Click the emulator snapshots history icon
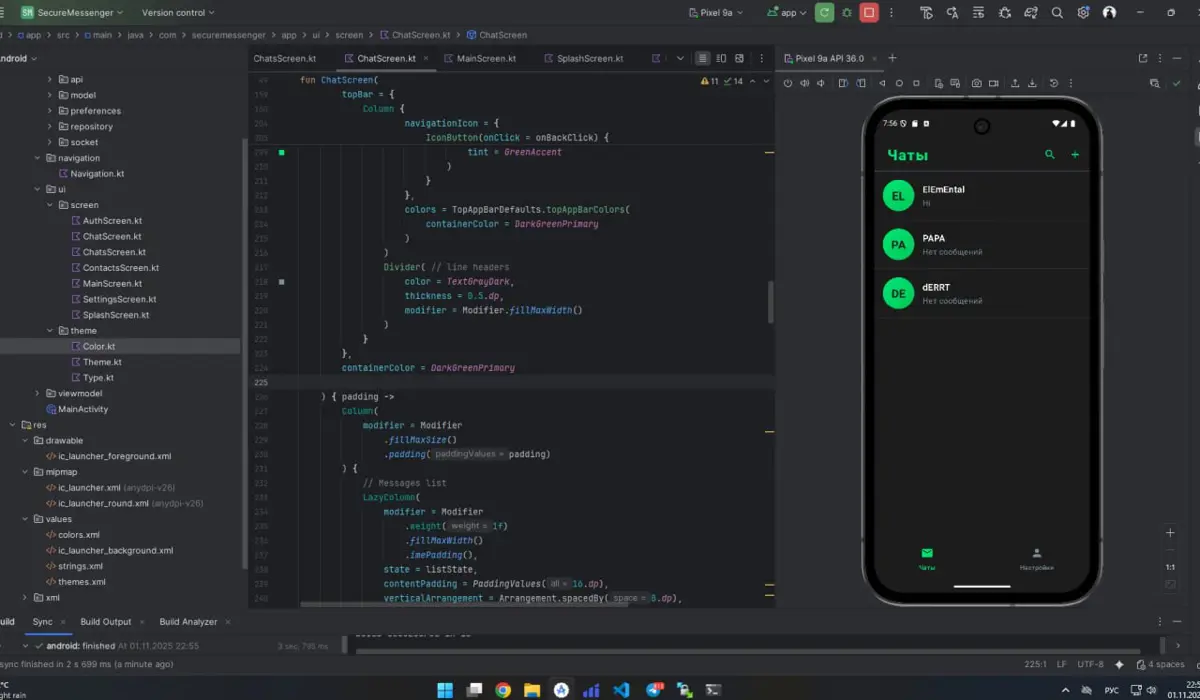Screen dimensions: 1200x700 (x=1054, y=83)
